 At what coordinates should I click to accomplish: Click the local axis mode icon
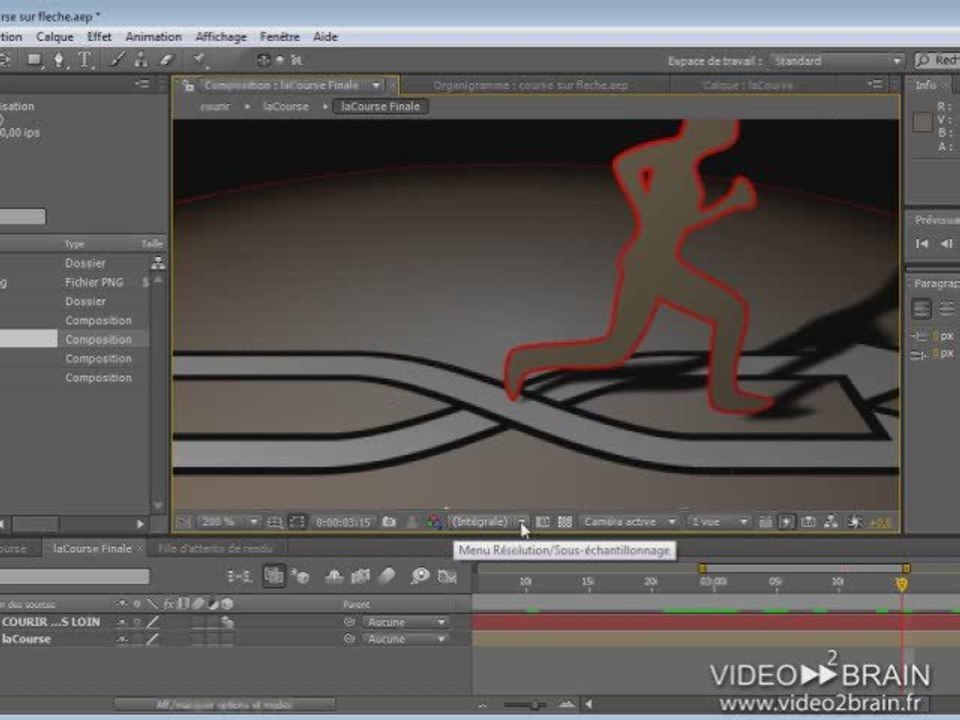[263, 60]
